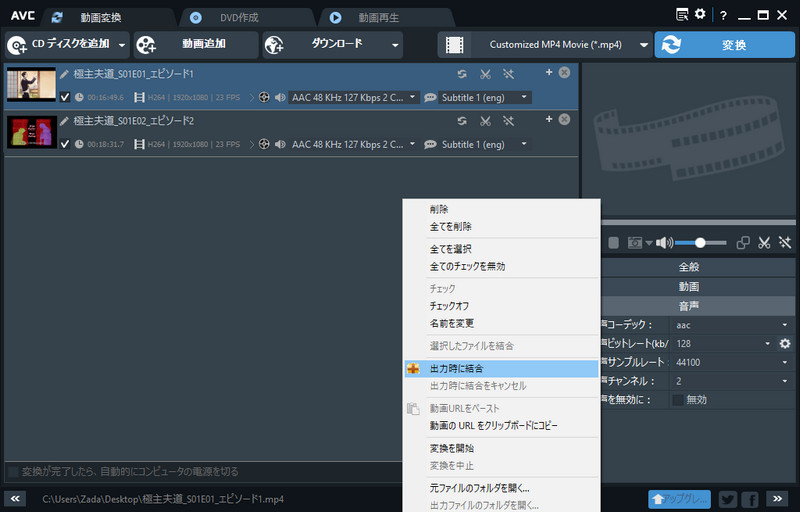Open effects wand for episode 2 row

click(x=508, y=121)
